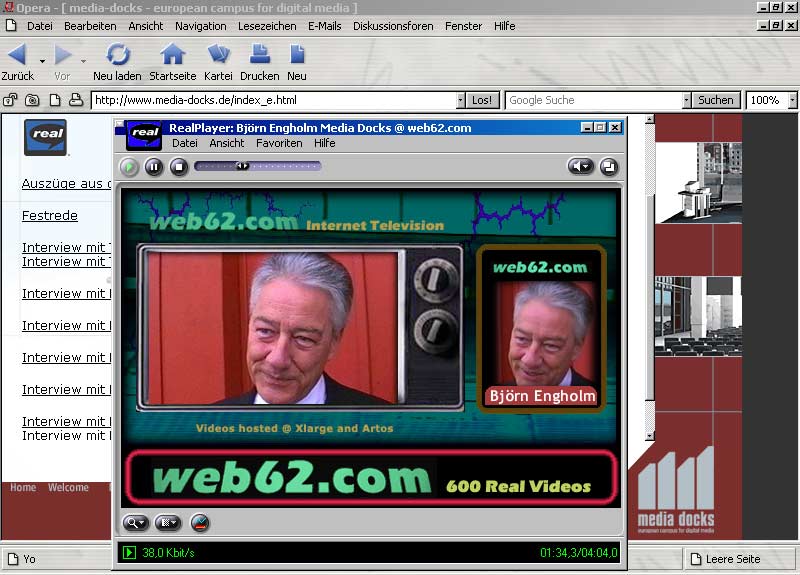Toggle image loading camera icon

pos(32,100)
